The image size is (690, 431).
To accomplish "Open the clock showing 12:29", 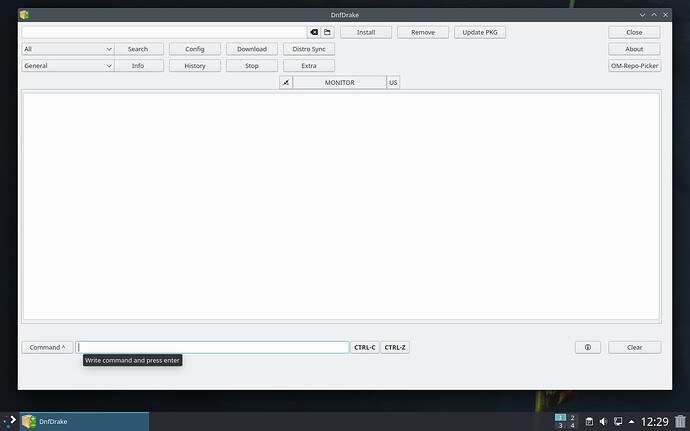I will 654,422.
